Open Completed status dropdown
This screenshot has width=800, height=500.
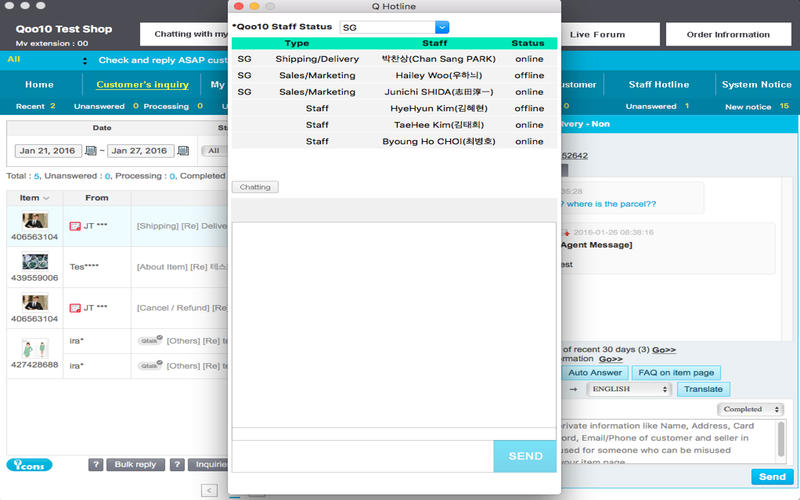click(x=750, y=409)
